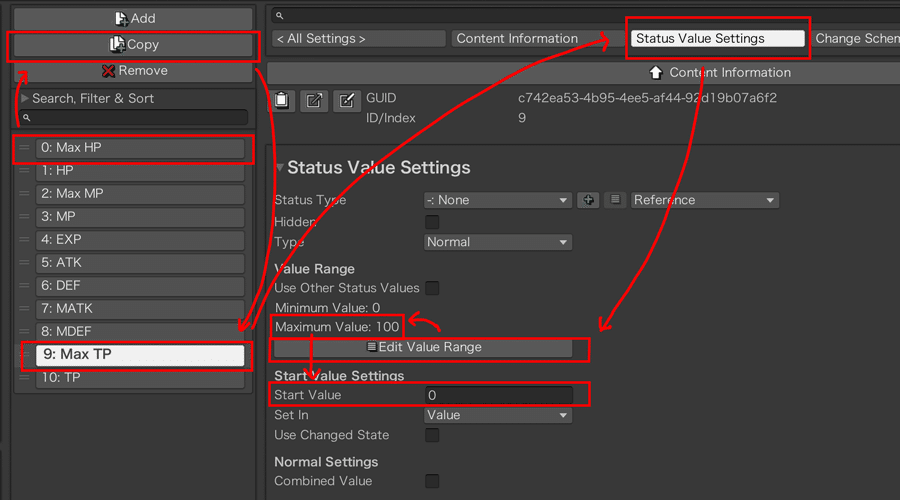This screenshot has width=900, height=500.
Task: Copy the selected status value
Action: click(x=133, y=44)
